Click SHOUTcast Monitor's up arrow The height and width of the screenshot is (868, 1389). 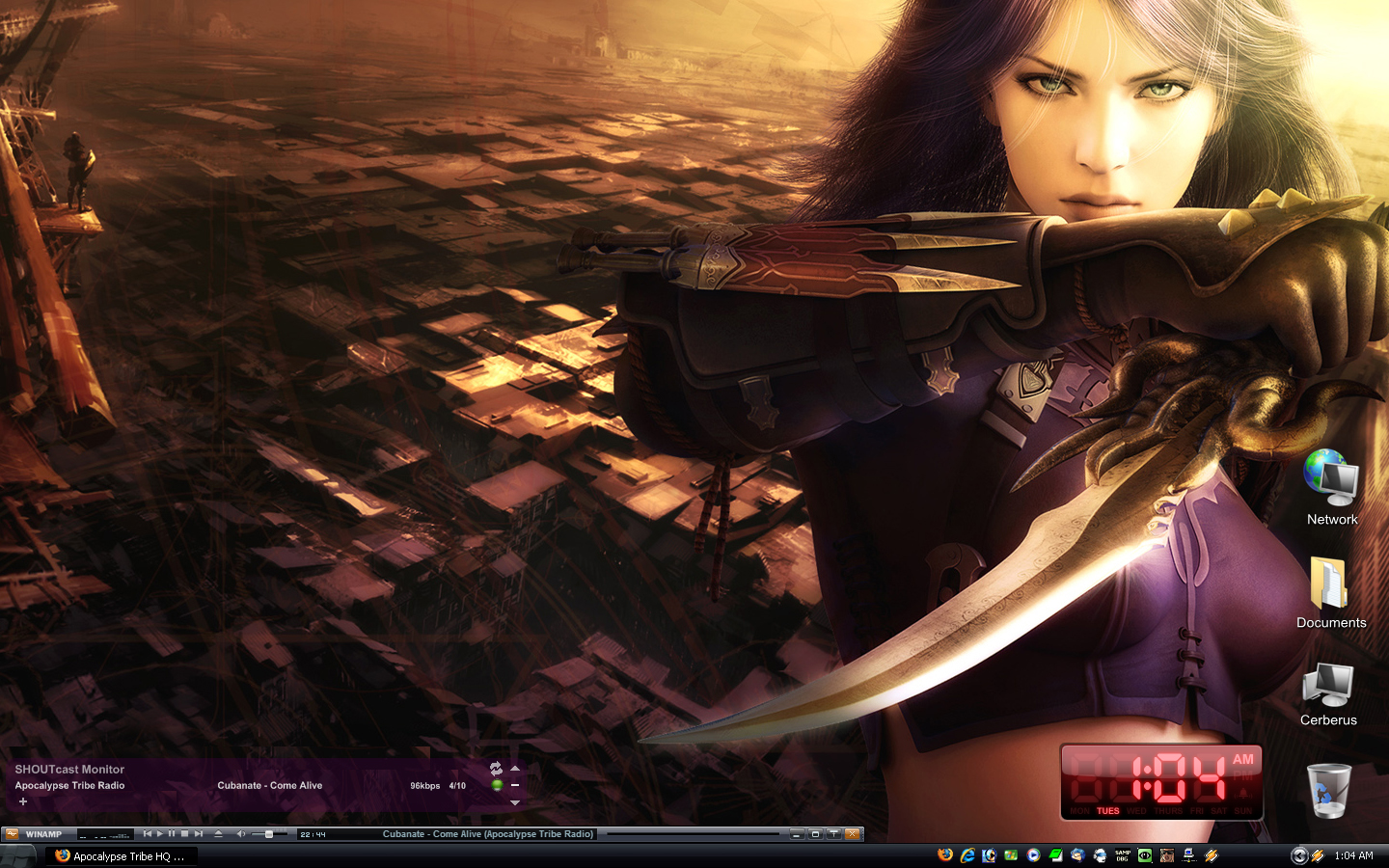(x=515, y=769)
